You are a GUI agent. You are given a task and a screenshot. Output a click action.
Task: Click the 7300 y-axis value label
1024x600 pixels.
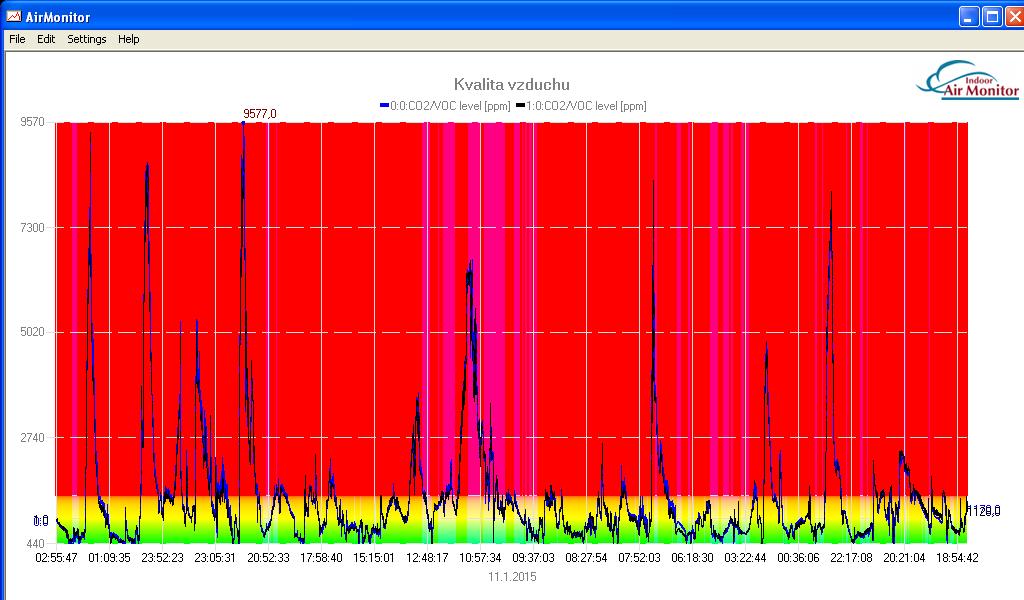point(34,228)
